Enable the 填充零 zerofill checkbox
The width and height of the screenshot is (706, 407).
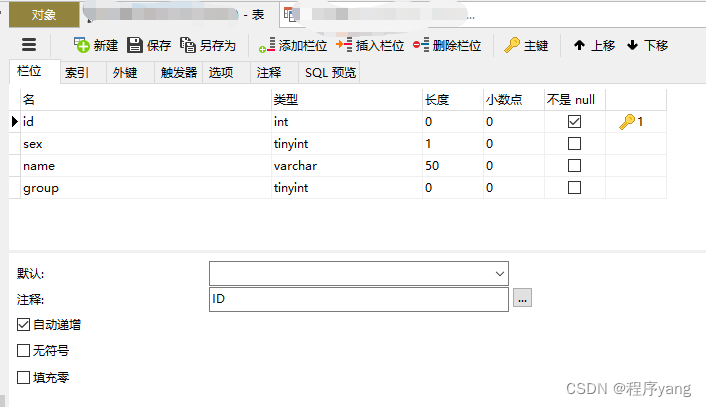pyautogui.click(x=23, y=377)
